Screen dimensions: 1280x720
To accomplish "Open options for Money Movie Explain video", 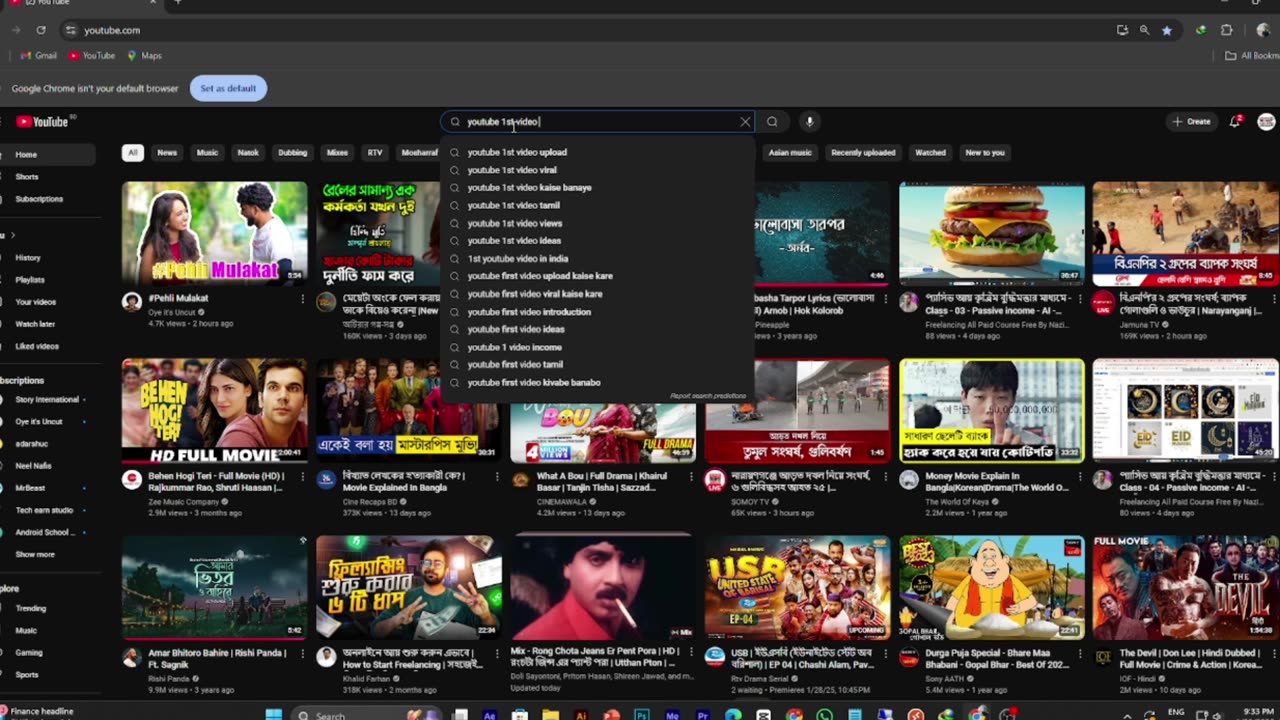I will click(1080, 477).
